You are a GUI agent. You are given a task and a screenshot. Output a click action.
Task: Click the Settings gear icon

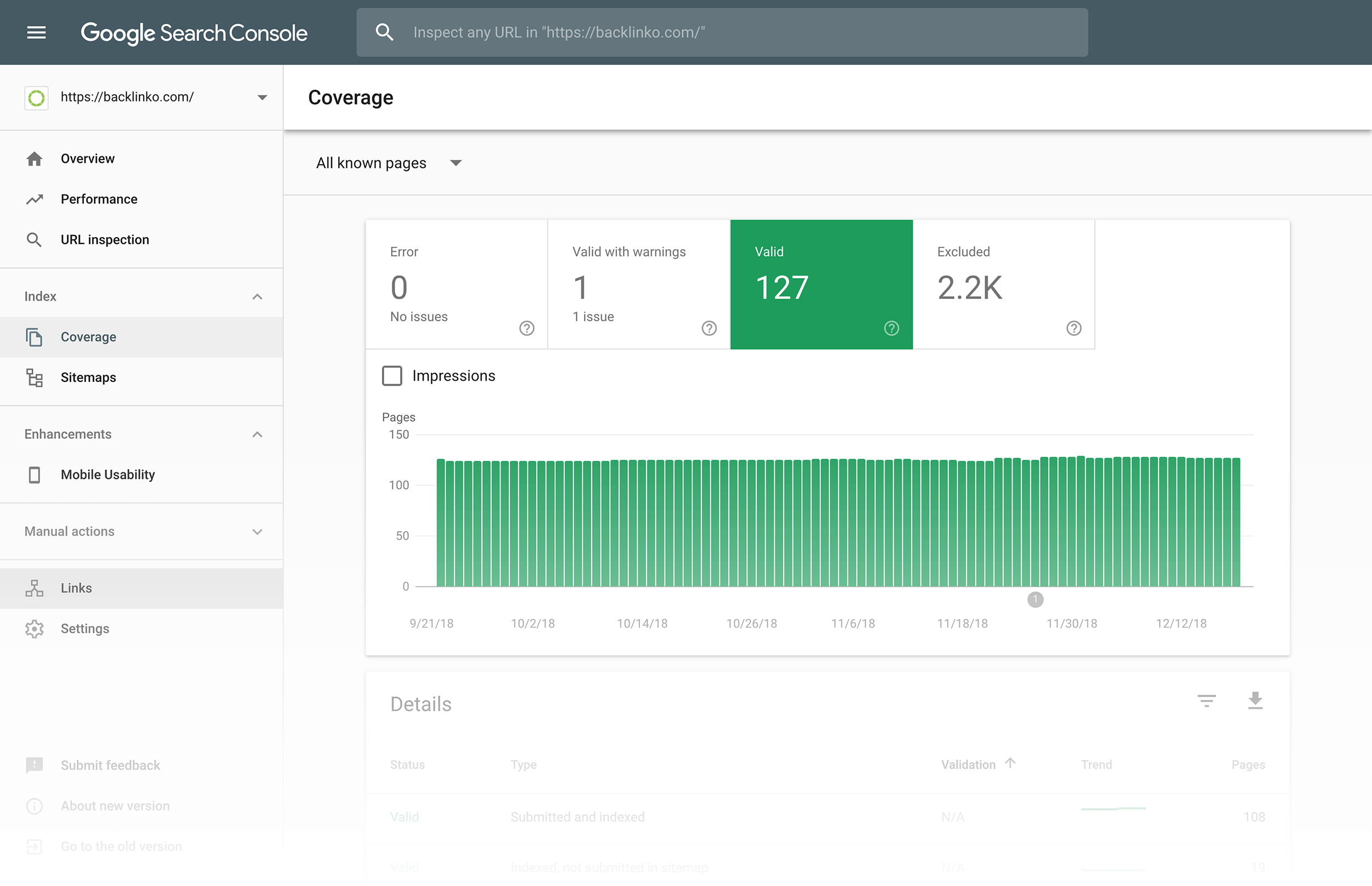pos(35,629)
